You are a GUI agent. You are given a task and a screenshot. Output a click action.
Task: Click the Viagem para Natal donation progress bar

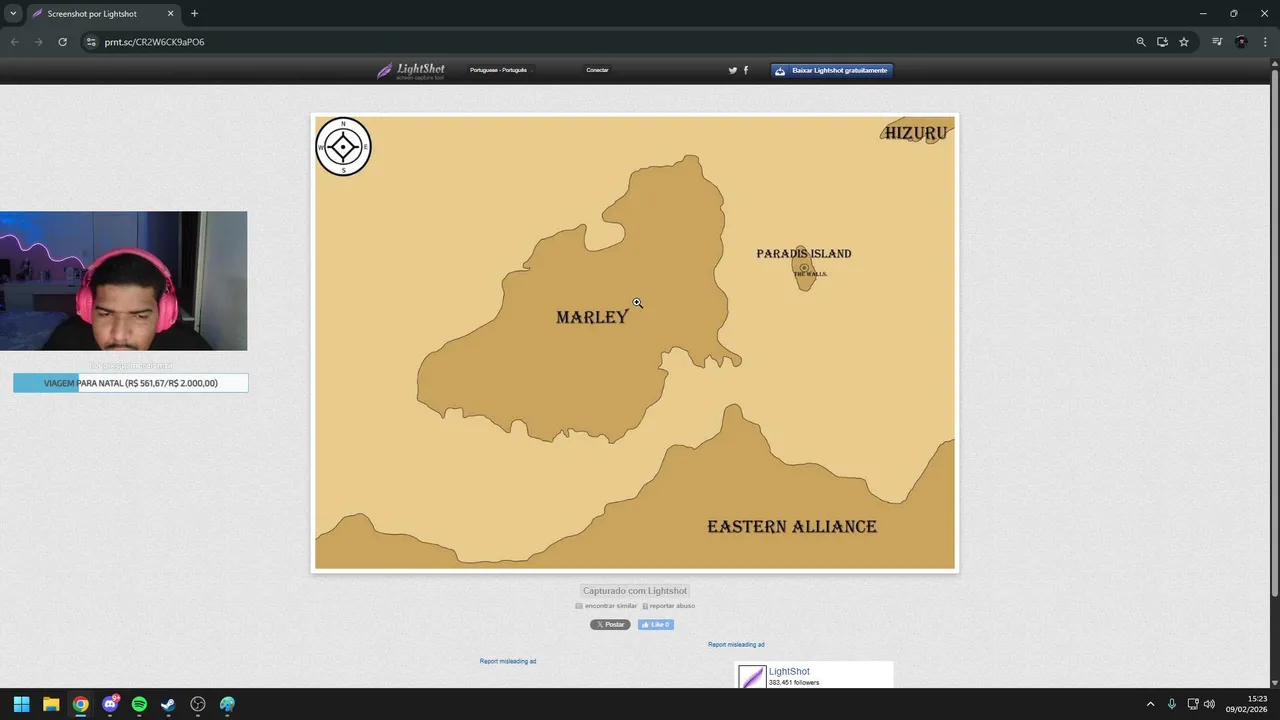tap(131, 383)
